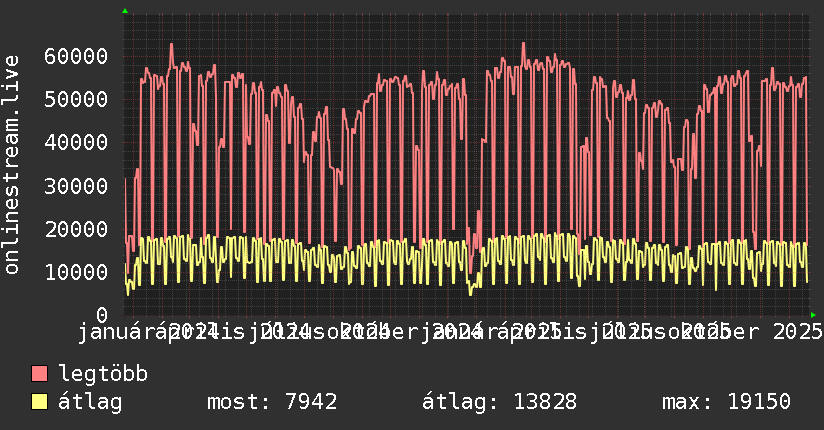Click the 0 y-axis label
Screen dimensions: 824x430
click(102, 314)
